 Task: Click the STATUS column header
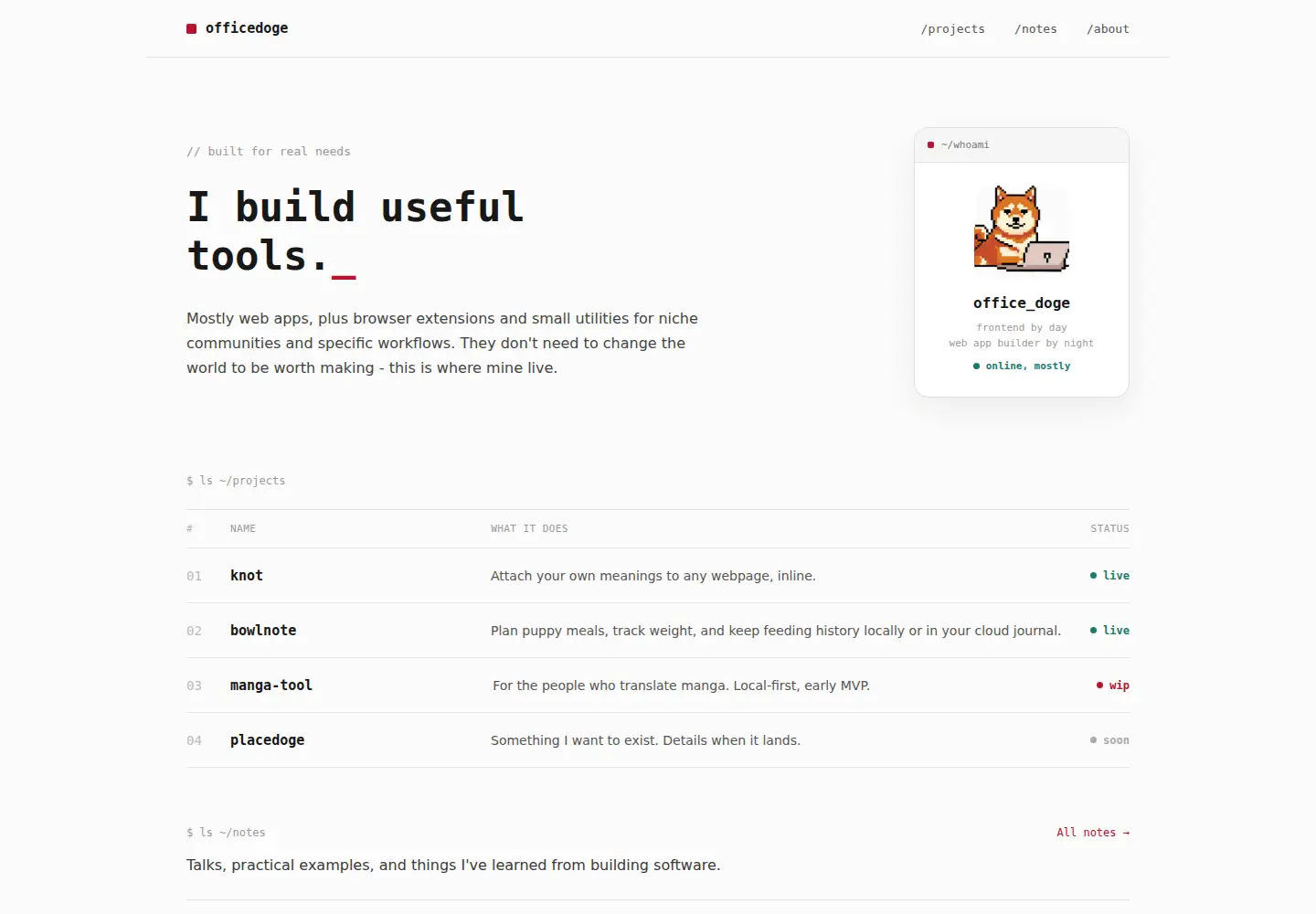(x=1109, y=528)
